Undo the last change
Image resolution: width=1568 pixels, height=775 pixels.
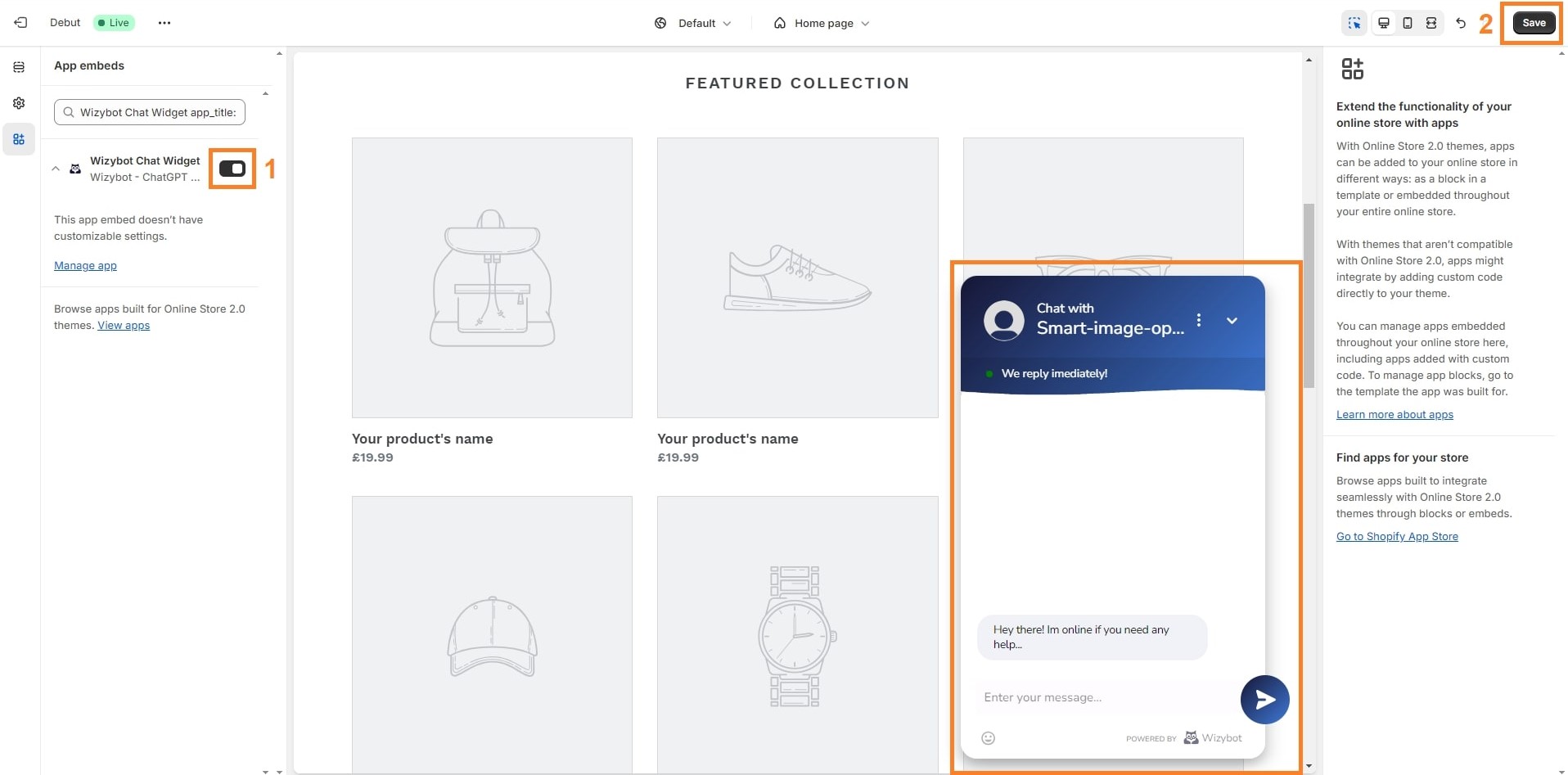[1461, 23]
